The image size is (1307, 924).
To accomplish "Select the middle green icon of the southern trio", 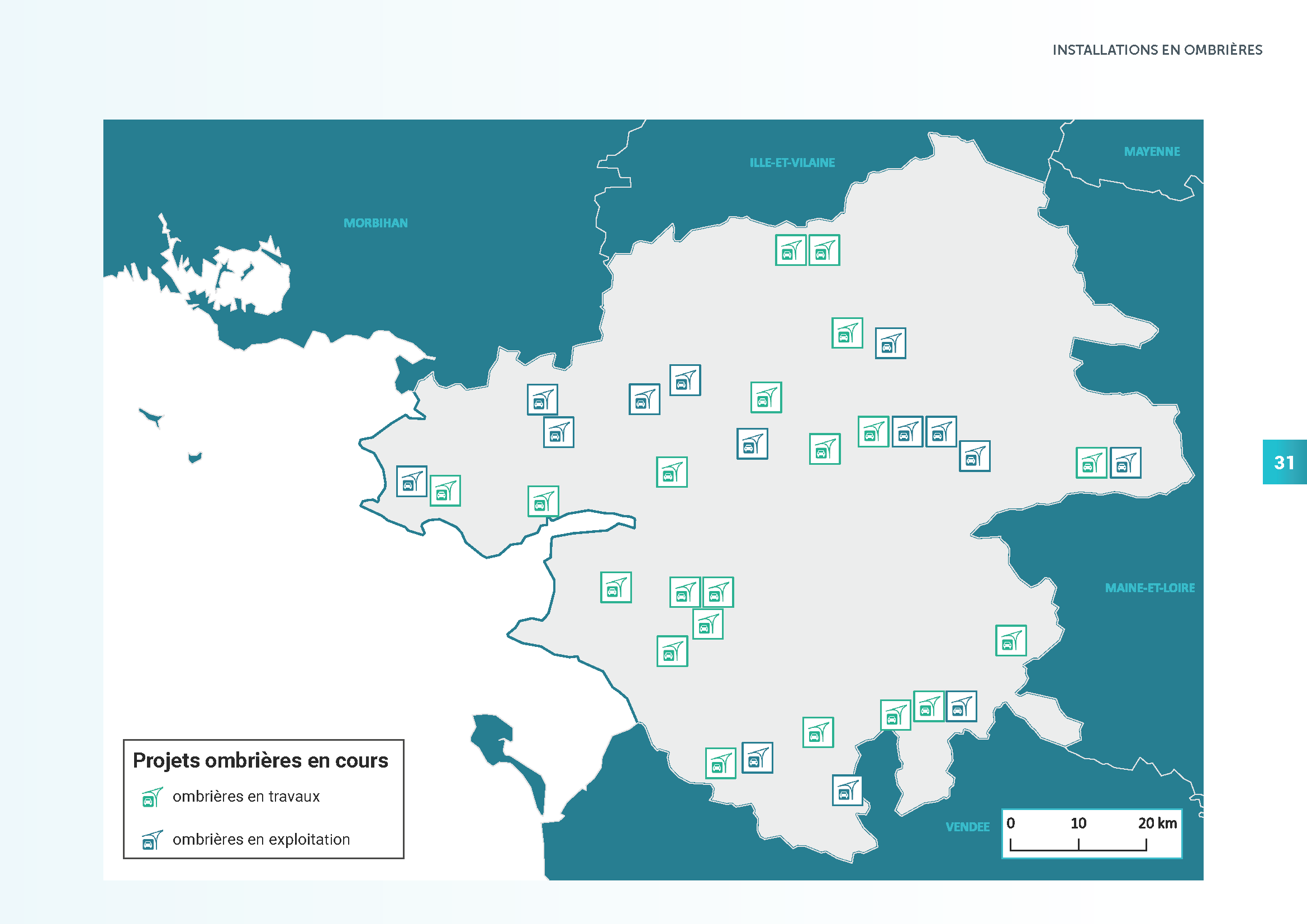I will 929,707.
